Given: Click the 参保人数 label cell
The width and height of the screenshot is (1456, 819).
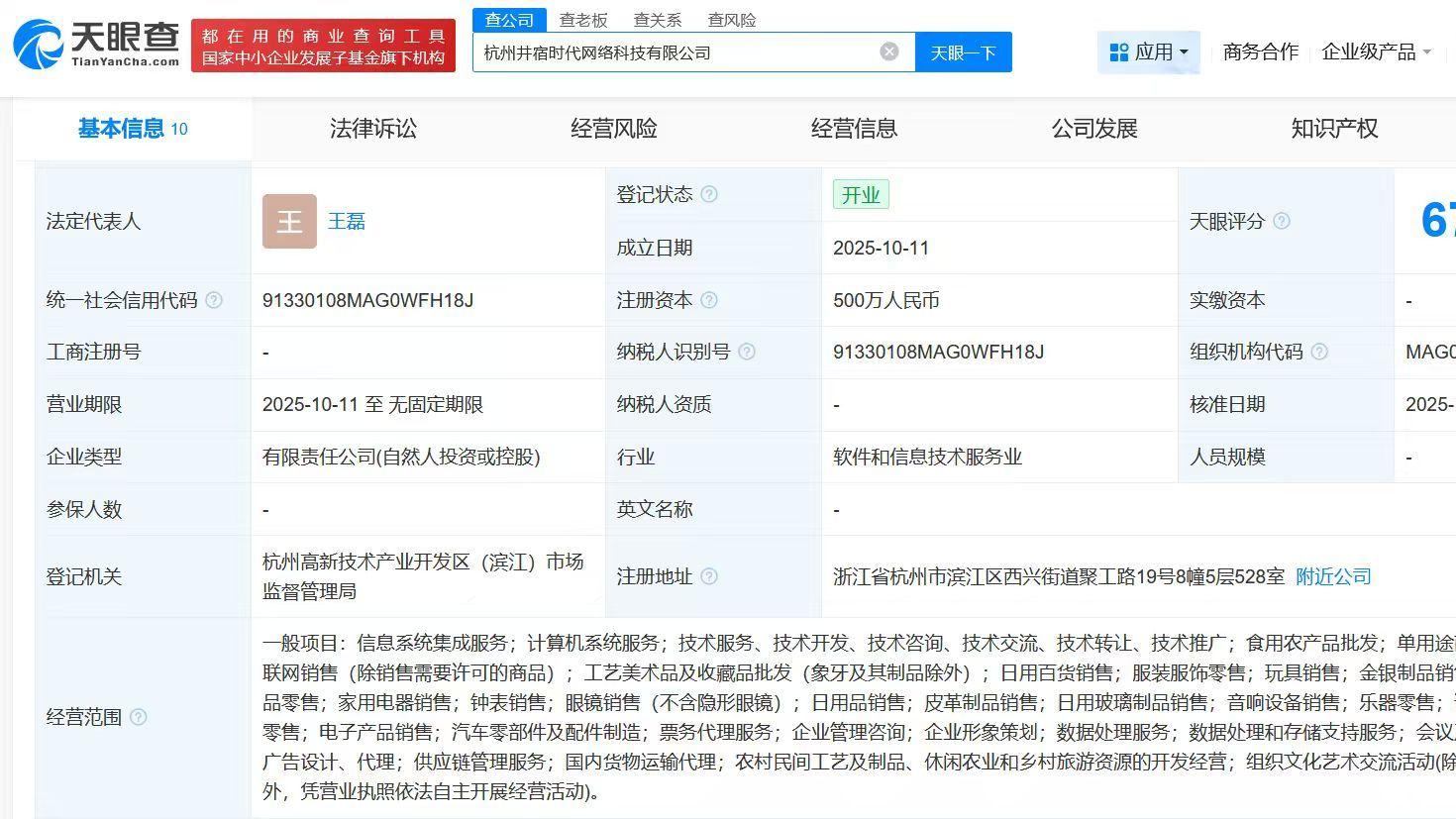Looking at the screenshot, I should pos(144,509).
